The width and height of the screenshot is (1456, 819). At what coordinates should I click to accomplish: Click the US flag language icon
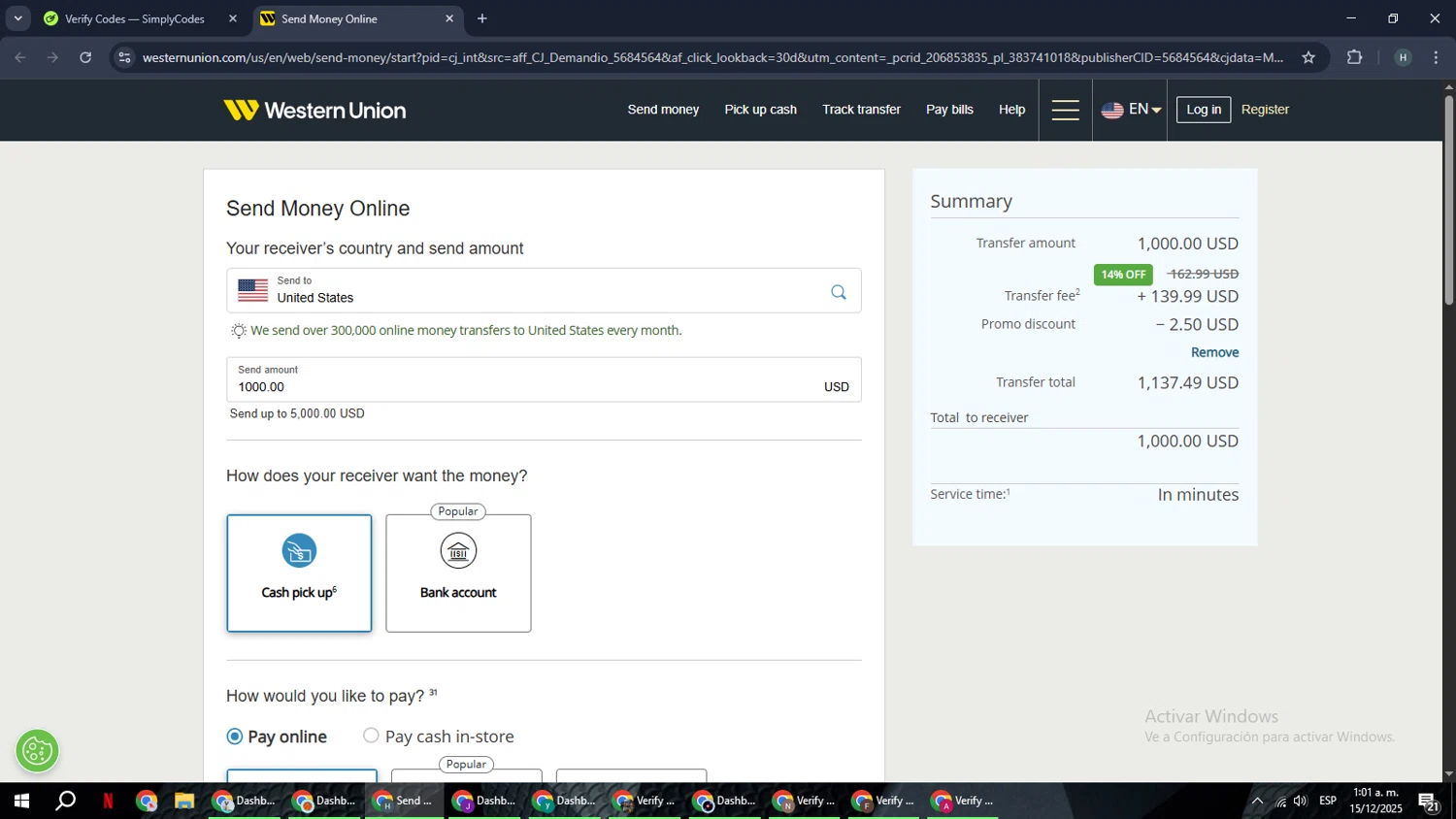[x=1112, y=111]
